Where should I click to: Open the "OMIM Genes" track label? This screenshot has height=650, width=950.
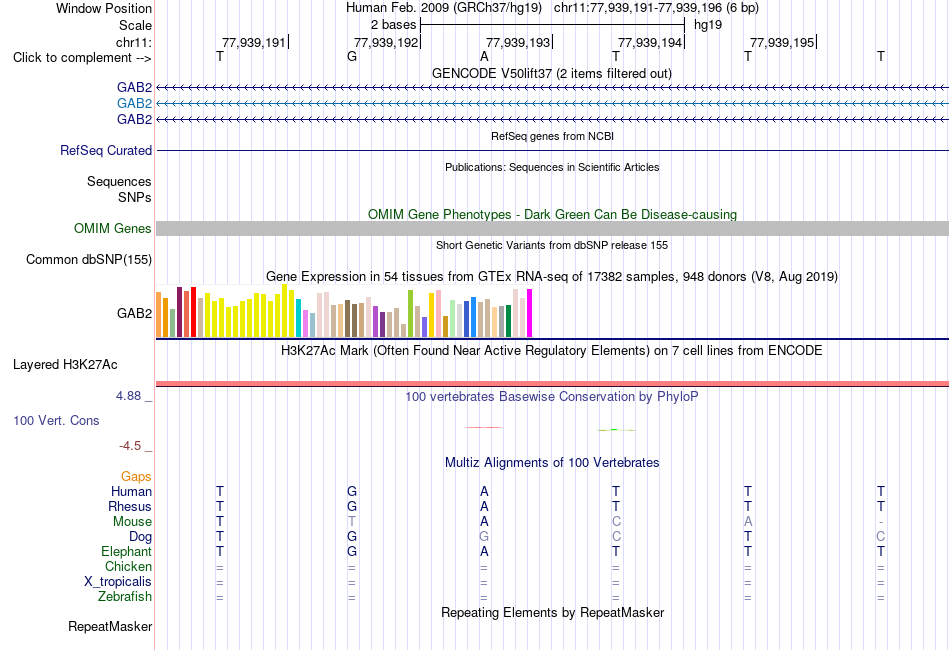point(113,228)
